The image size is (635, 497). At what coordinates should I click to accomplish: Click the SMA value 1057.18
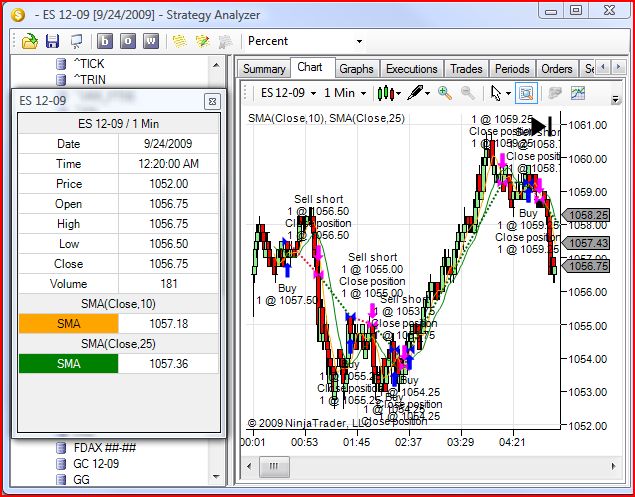pyautogui.click(x=168, y=324)
